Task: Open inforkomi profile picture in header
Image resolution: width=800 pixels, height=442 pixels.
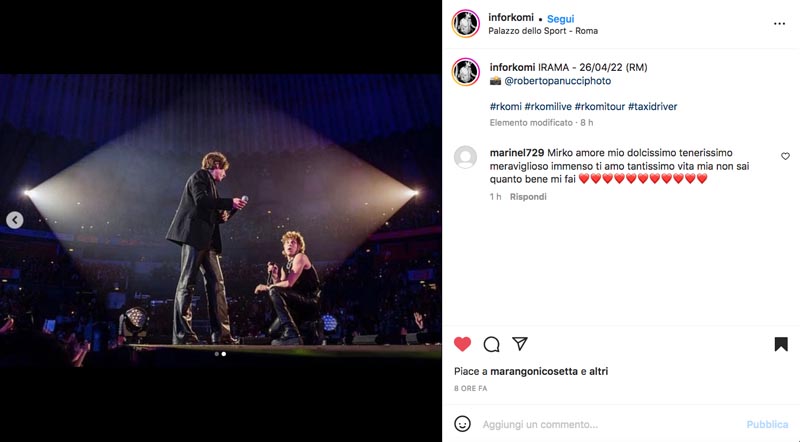Action: click(465, 23)
